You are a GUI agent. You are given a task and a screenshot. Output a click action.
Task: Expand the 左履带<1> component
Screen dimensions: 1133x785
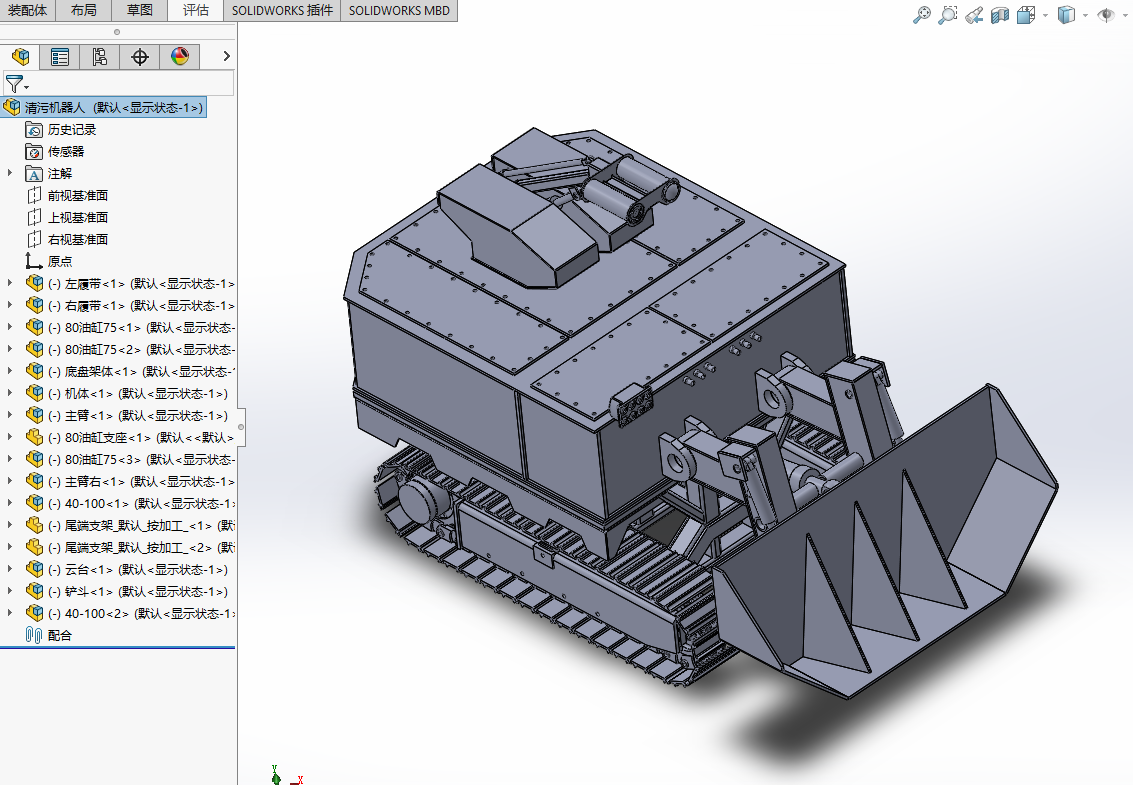[x=10, y=283]
